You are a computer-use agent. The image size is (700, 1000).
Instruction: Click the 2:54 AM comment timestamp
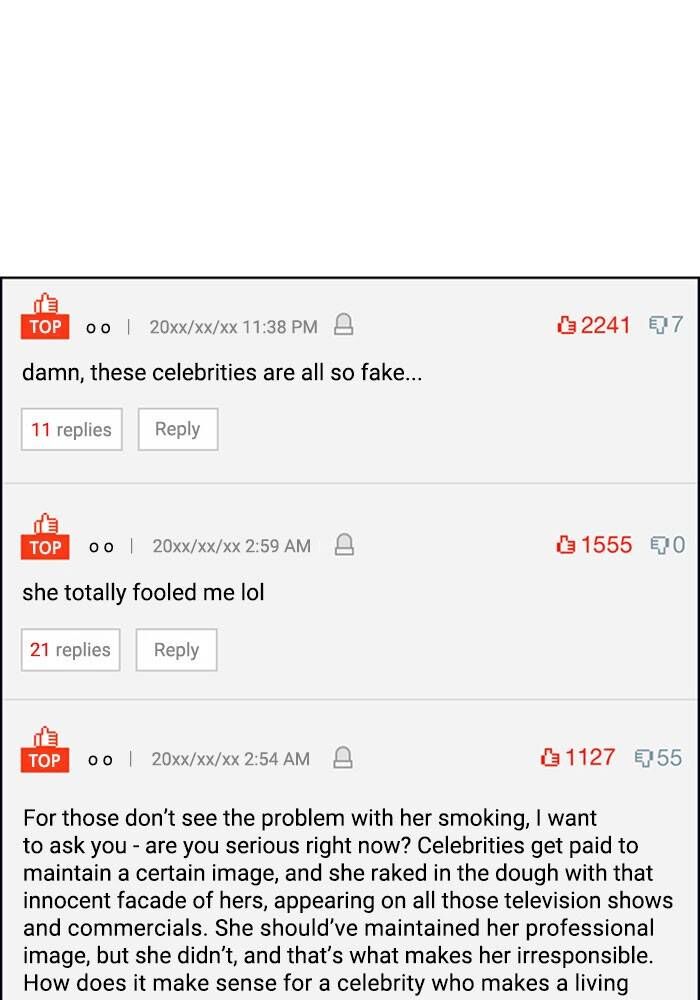click(230, 759)
